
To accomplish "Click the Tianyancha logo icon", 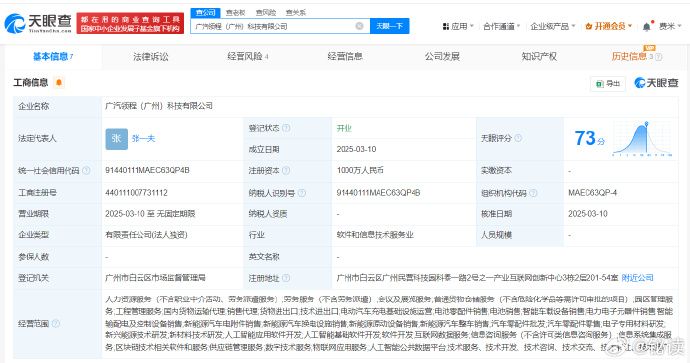I will (15, 23).
